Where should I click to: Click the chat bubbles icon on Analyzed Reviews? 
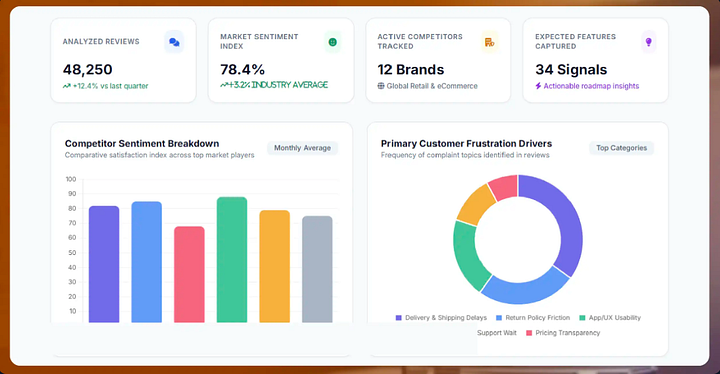174,42
